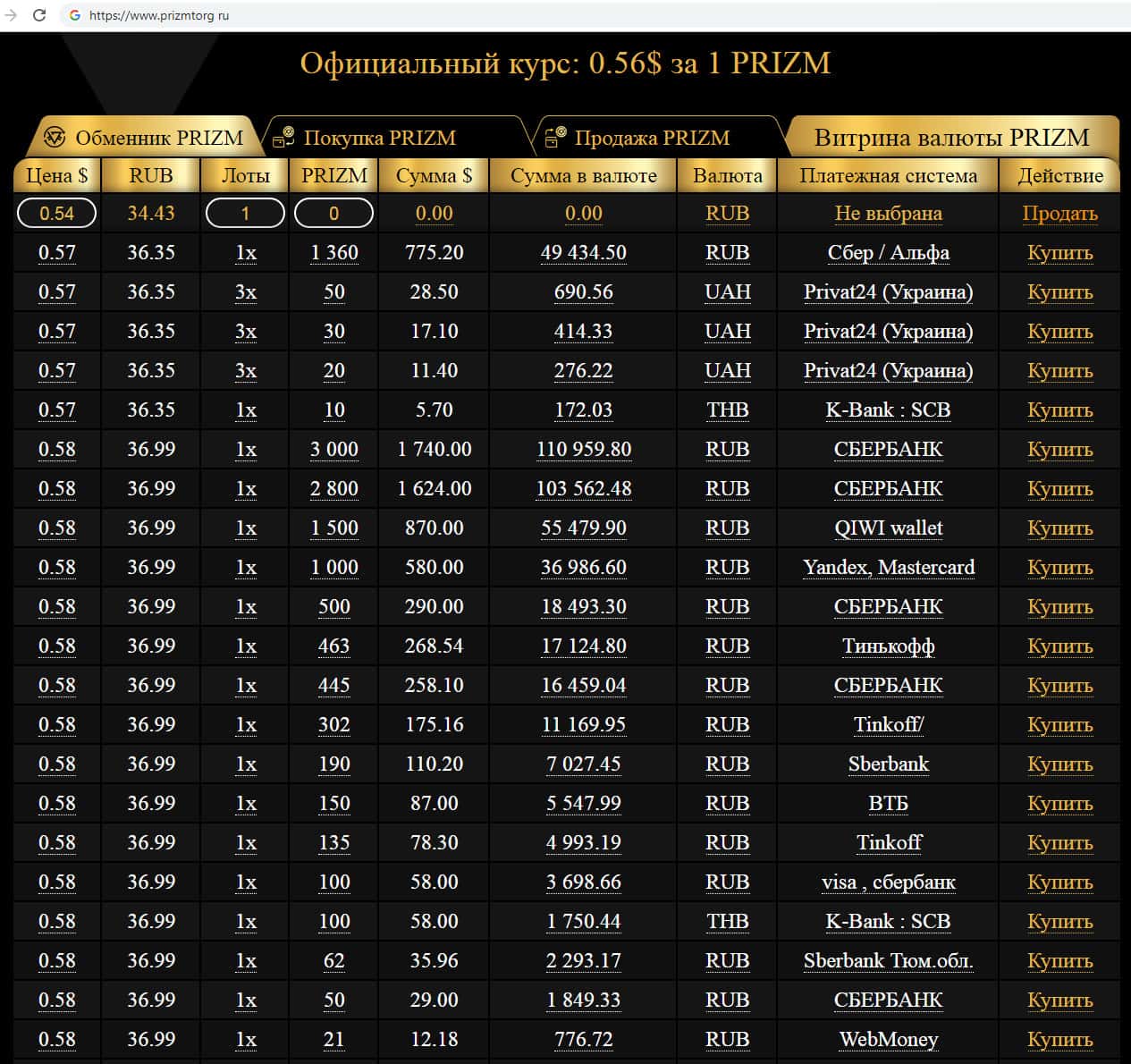Click the Google icon in the address bar

[75, 15]
